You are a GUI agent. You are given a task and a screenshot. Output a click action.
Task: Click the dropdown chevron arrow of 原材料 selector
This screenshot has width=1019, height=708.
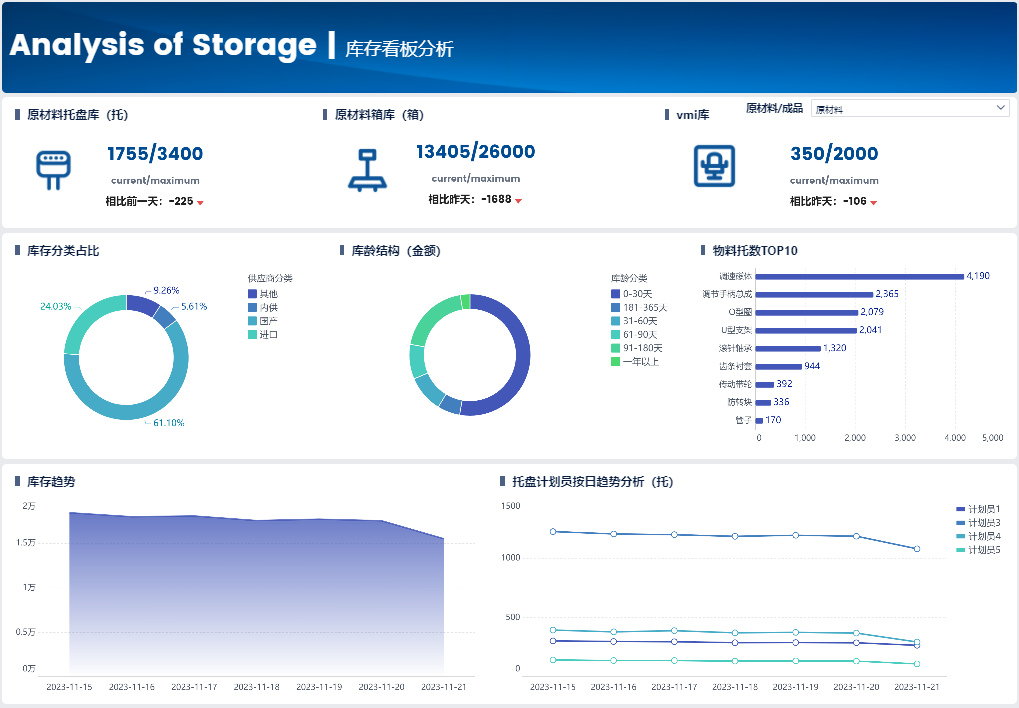click(x=1000, y=108)
